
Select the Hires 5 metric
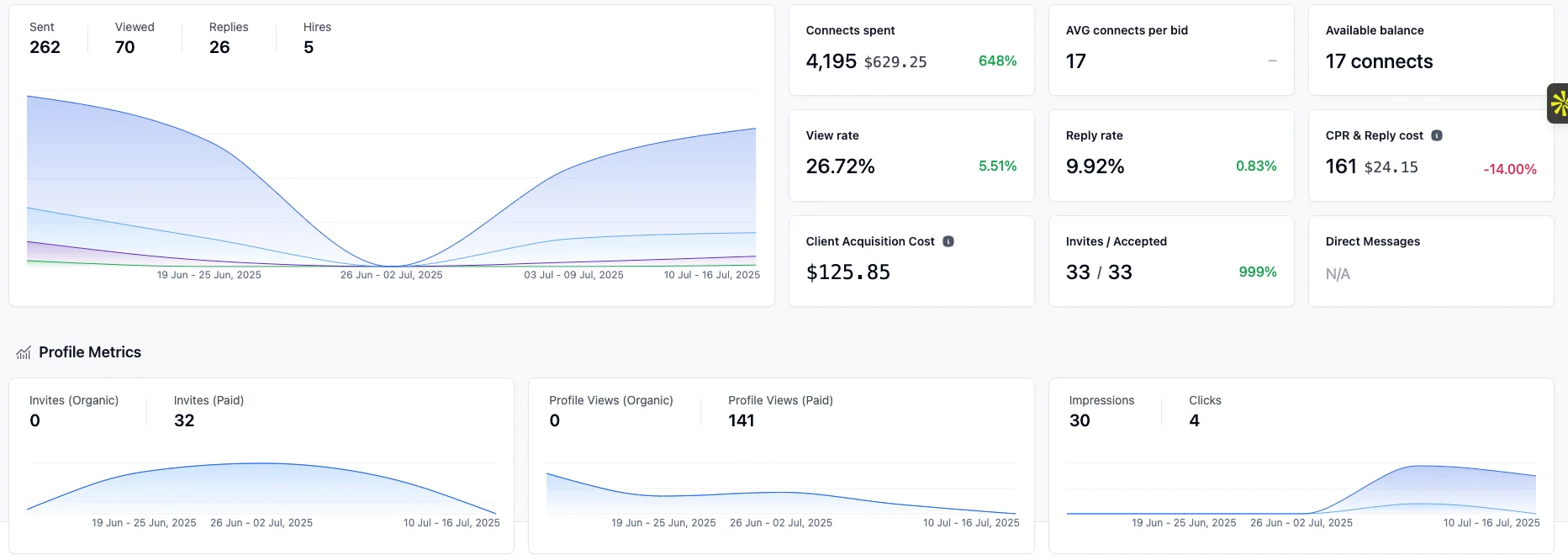click(317, 39)
